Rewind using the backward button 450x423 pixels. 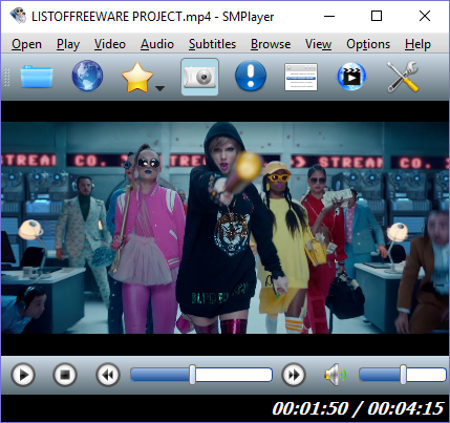(x=108, y=375)
